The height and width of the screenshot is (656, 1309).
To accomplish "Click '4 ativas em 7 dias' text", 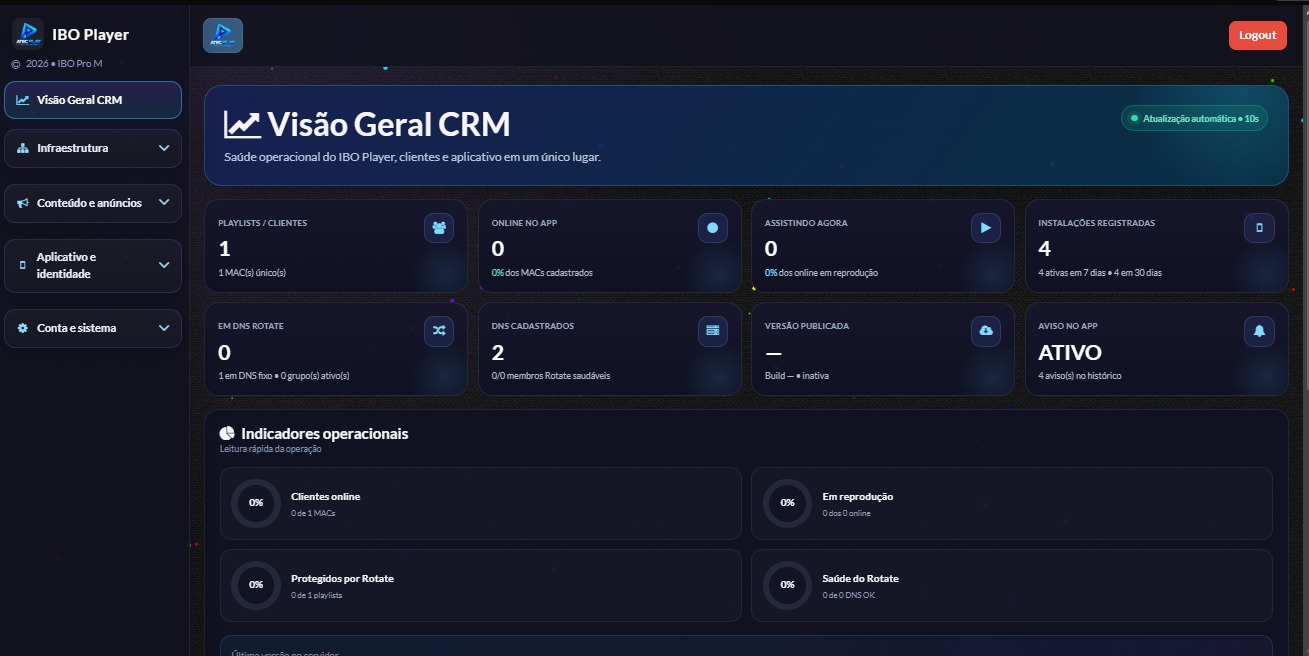I will 1071,273.
